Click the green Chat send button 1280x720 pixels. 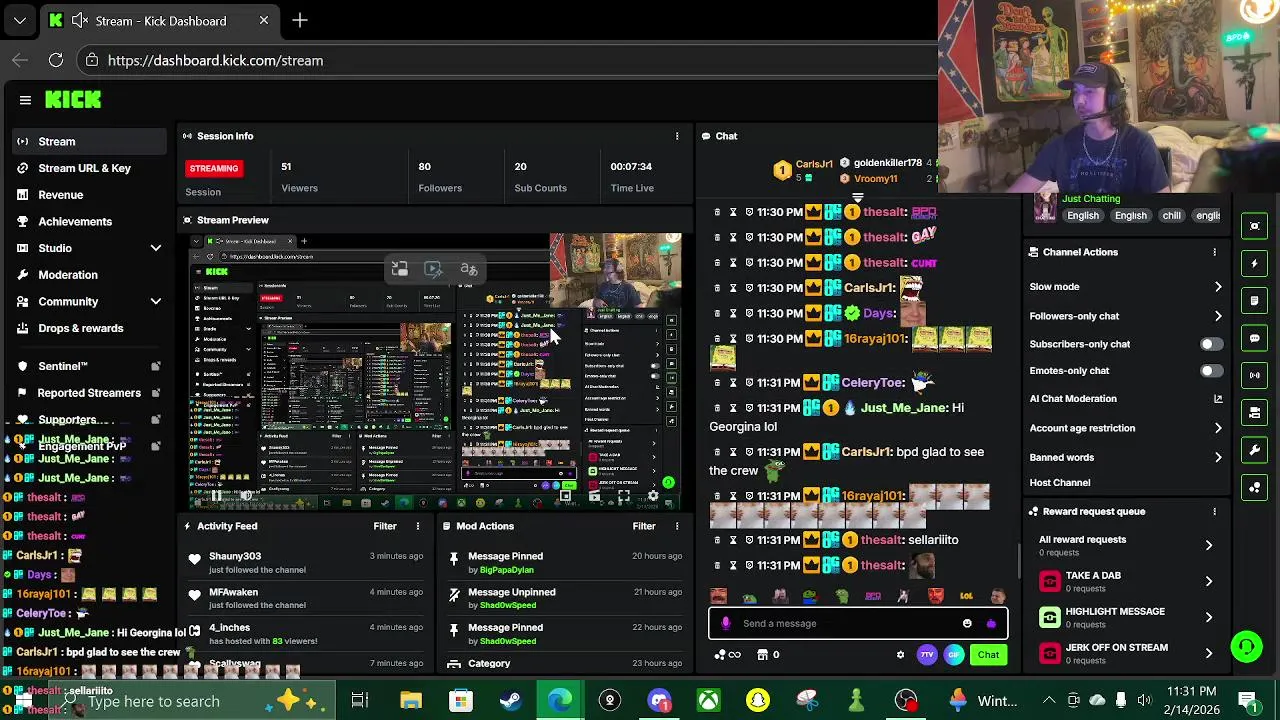click(988, 655)
